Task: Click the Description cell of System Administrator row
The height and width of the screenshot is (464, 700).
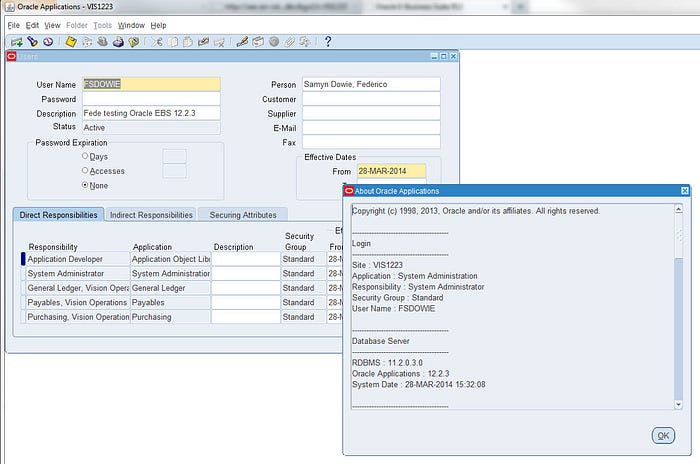Action: [x=246, y=273]
